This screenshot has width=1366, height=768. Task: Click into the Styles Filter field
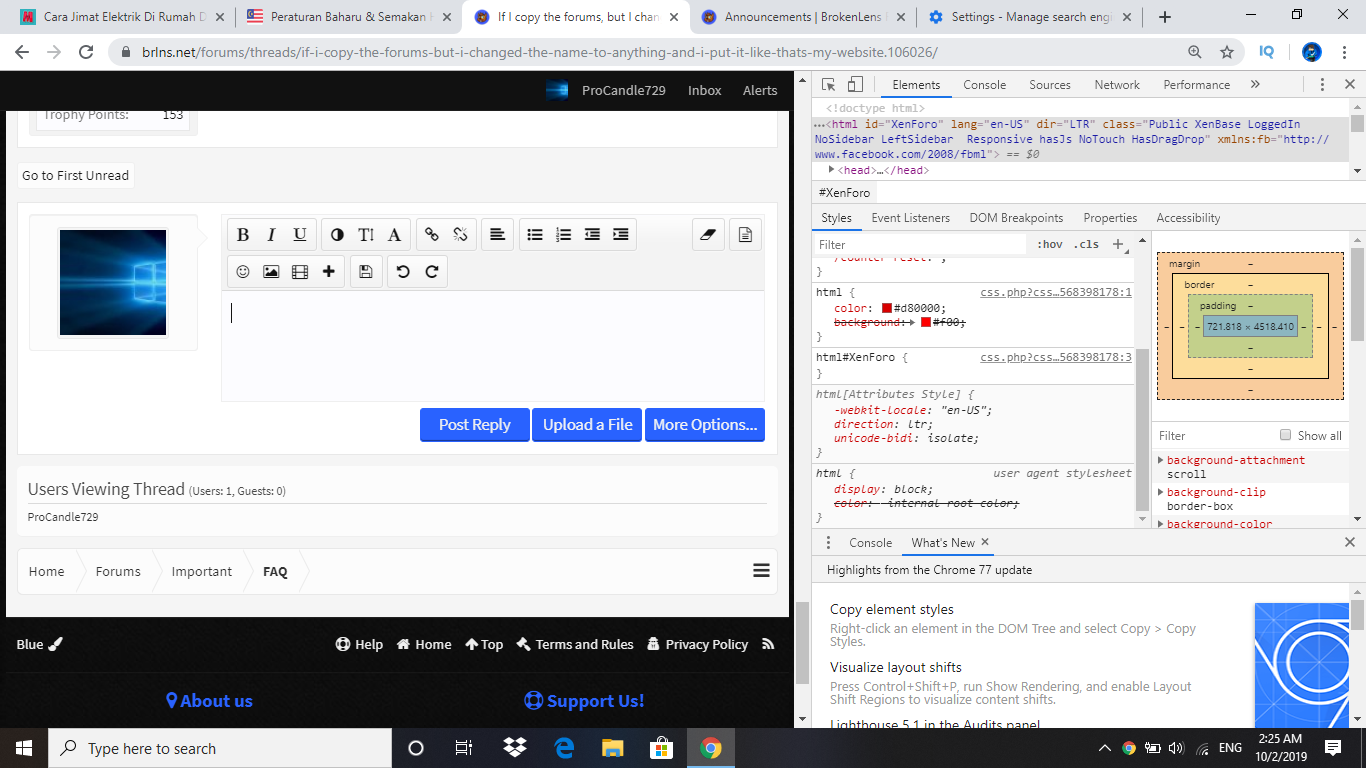tap(920, 244)
